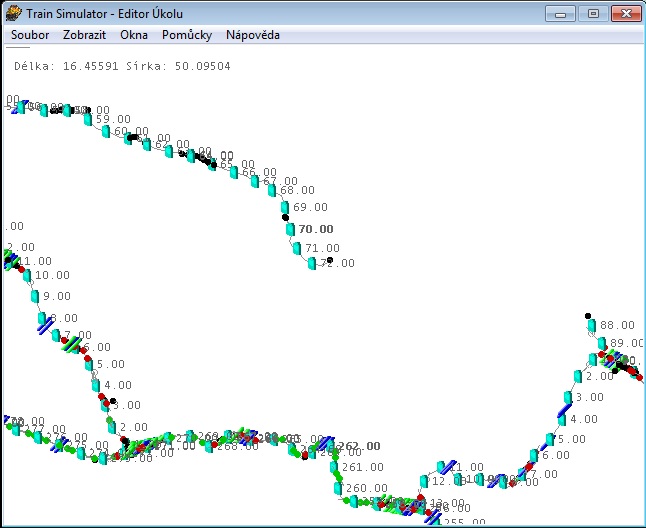Minimize the Editor Úkolu window
Image resolution: width=646 pixels, height=528 pixels.
tap(560, 14)
